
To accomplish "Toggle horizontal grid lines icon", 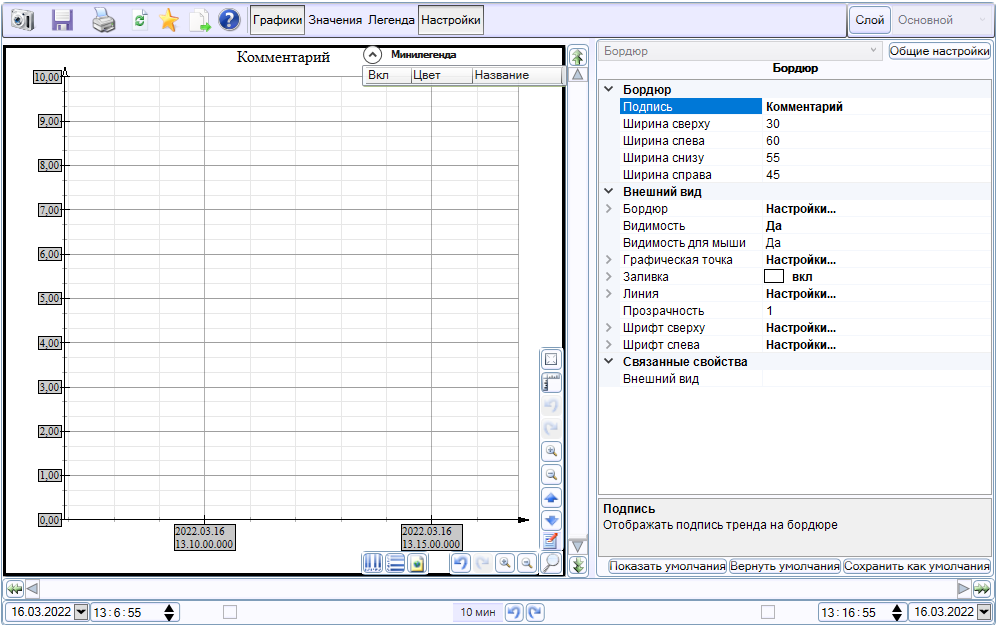I will pyautogui.click(x=395, y=563).
